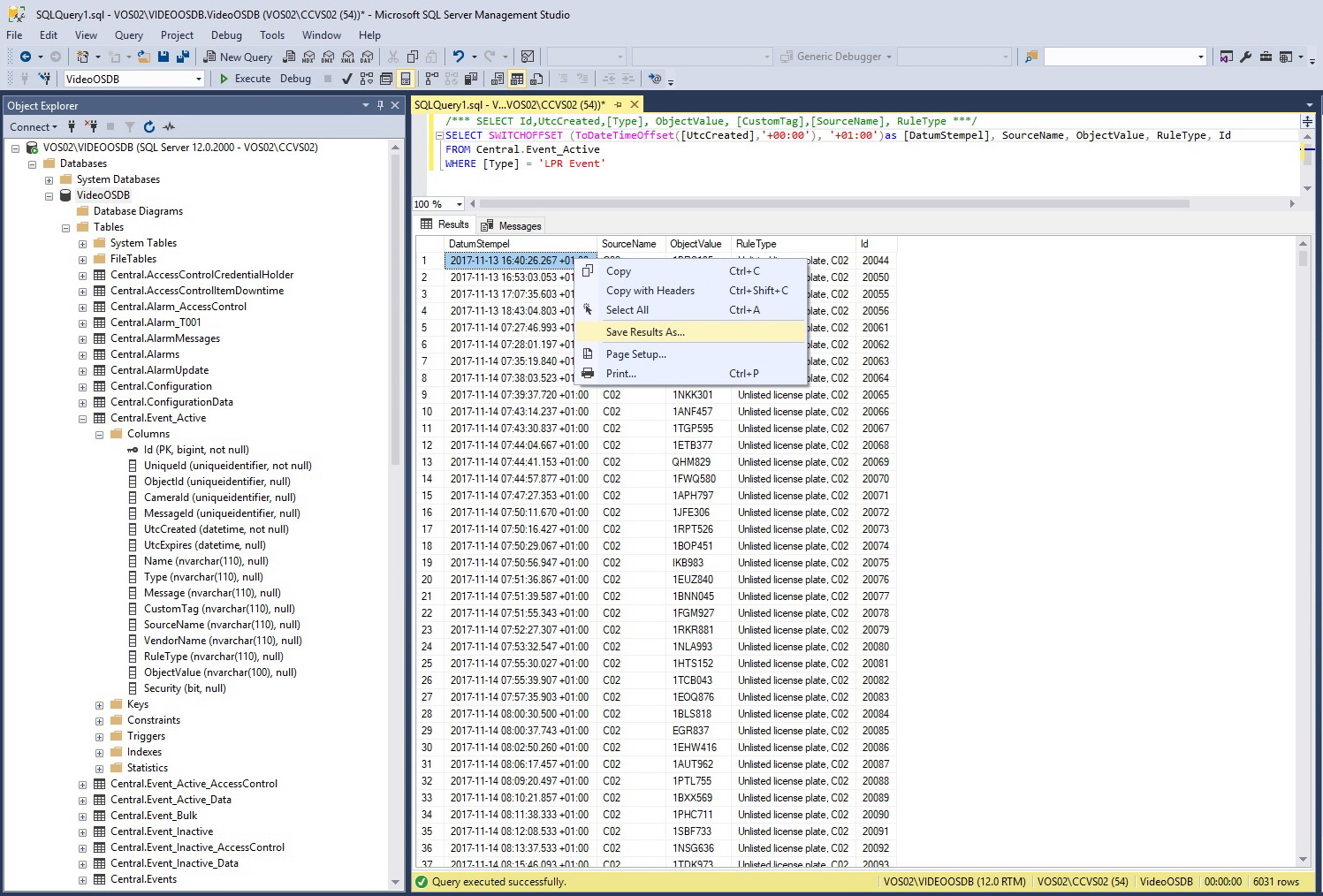Display the estimated execution plan
The width and height of the screenshot is (1323, 896).
click(367, 79)
